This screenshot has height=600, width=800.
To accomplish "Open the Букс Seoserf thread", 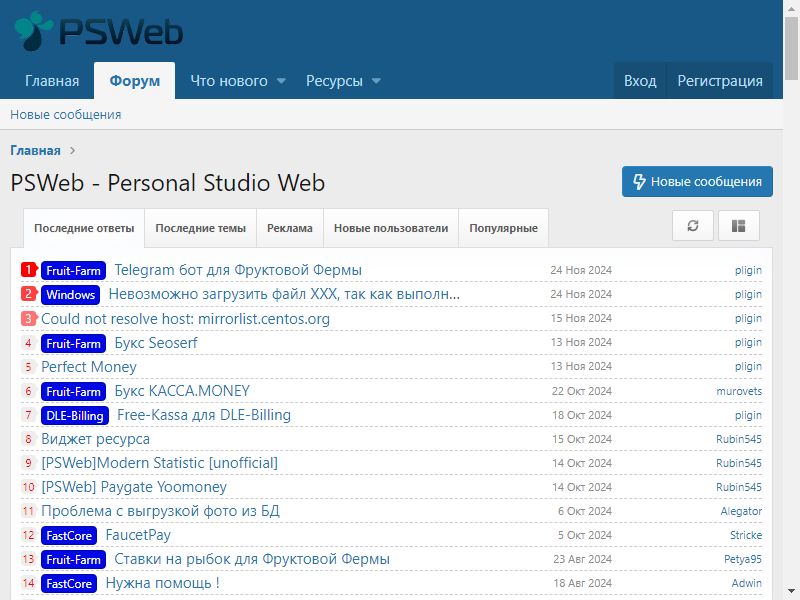I will coord(156,343).
